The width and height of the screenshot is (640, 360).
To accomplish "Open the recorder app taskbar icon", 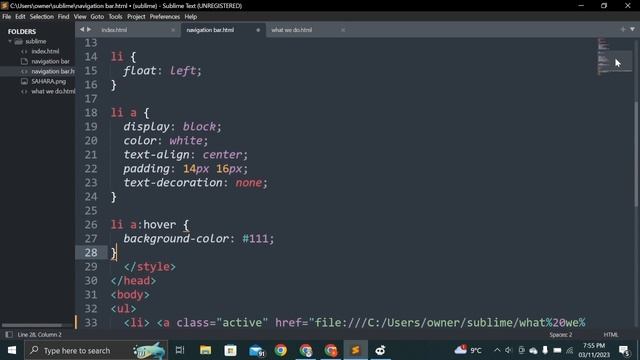I will click(x=380, y=350).
